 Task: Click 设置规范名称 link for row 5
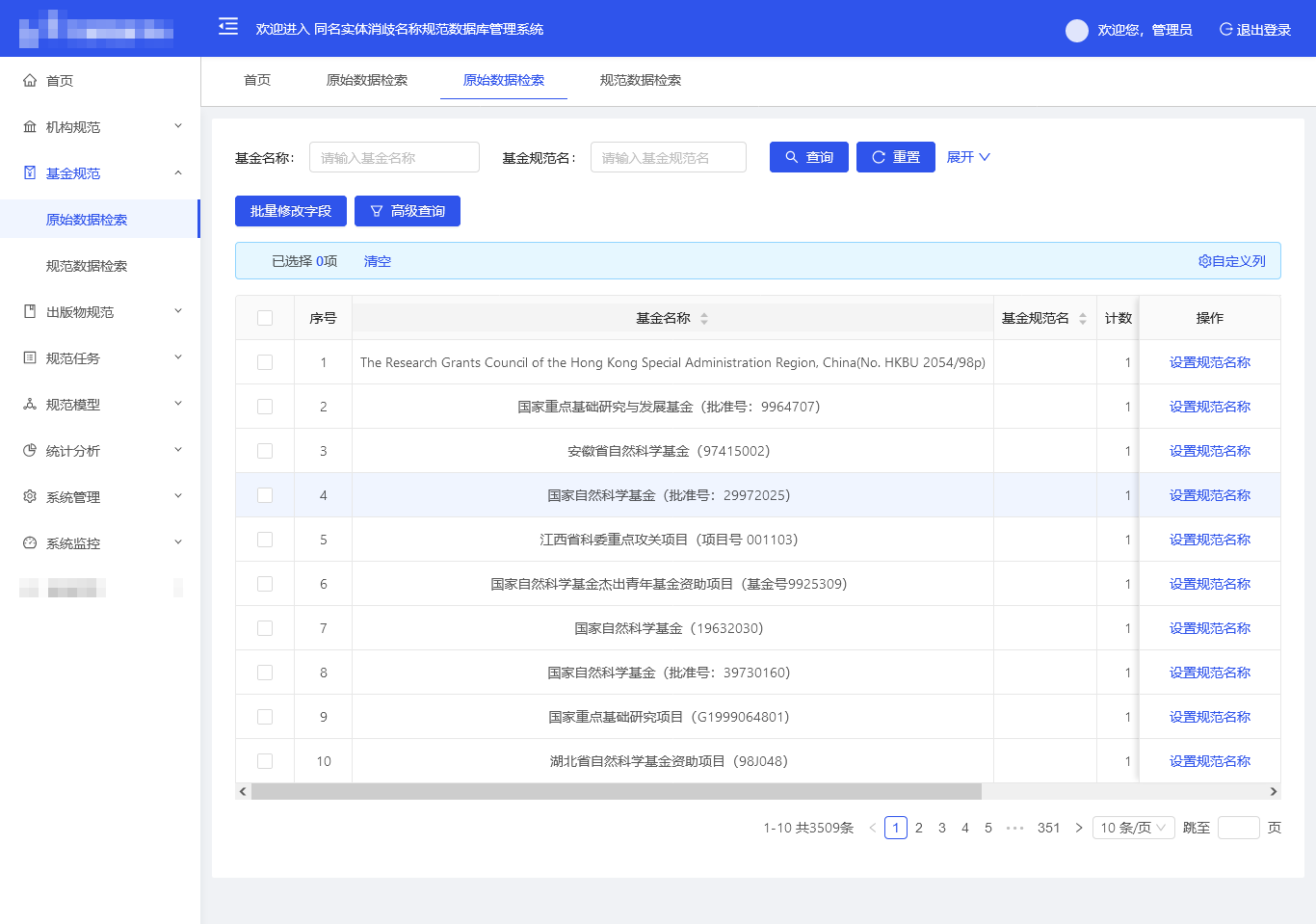click(1209, 540)
